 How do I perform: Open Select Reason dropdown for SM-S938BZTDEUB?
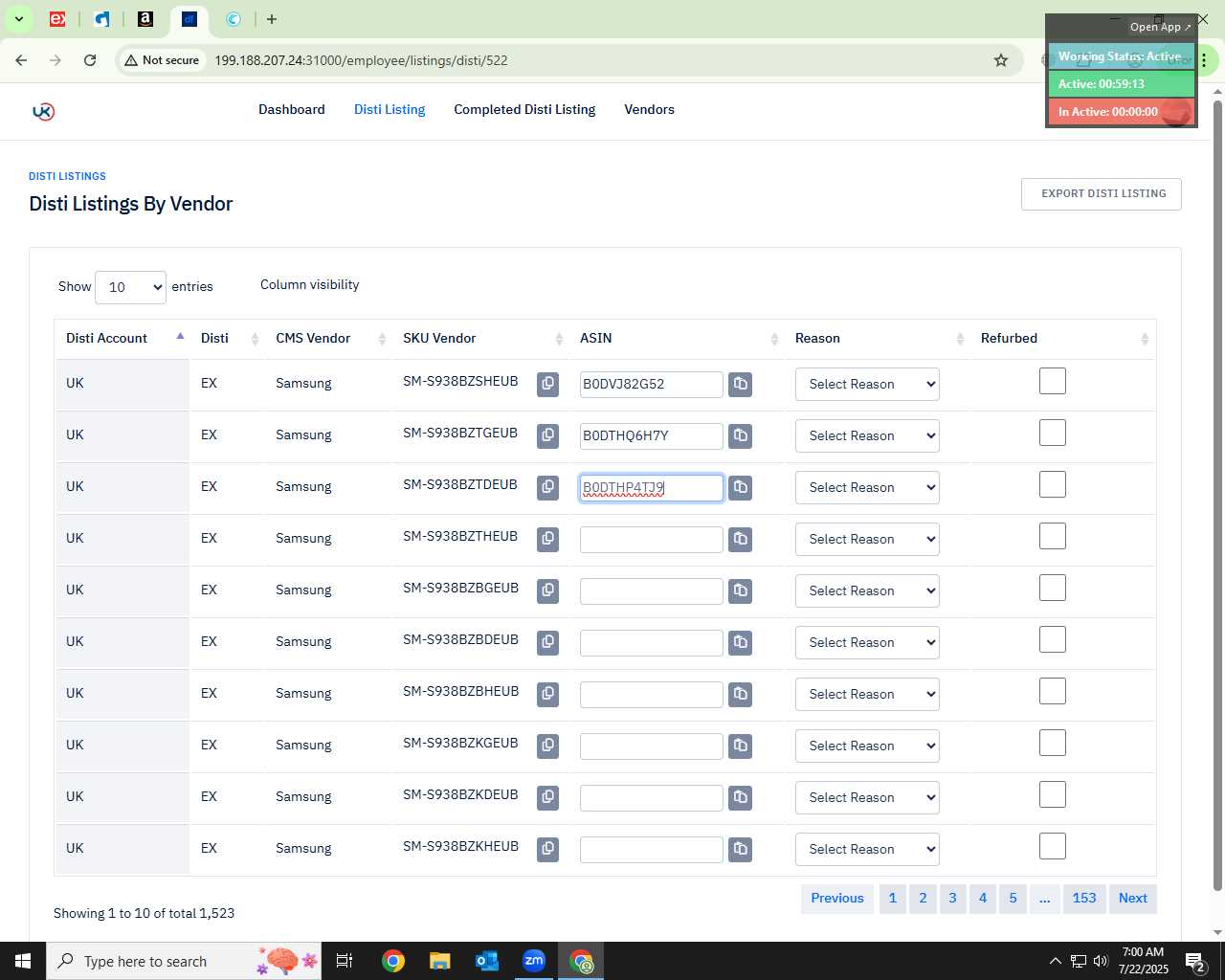[867, 487]
